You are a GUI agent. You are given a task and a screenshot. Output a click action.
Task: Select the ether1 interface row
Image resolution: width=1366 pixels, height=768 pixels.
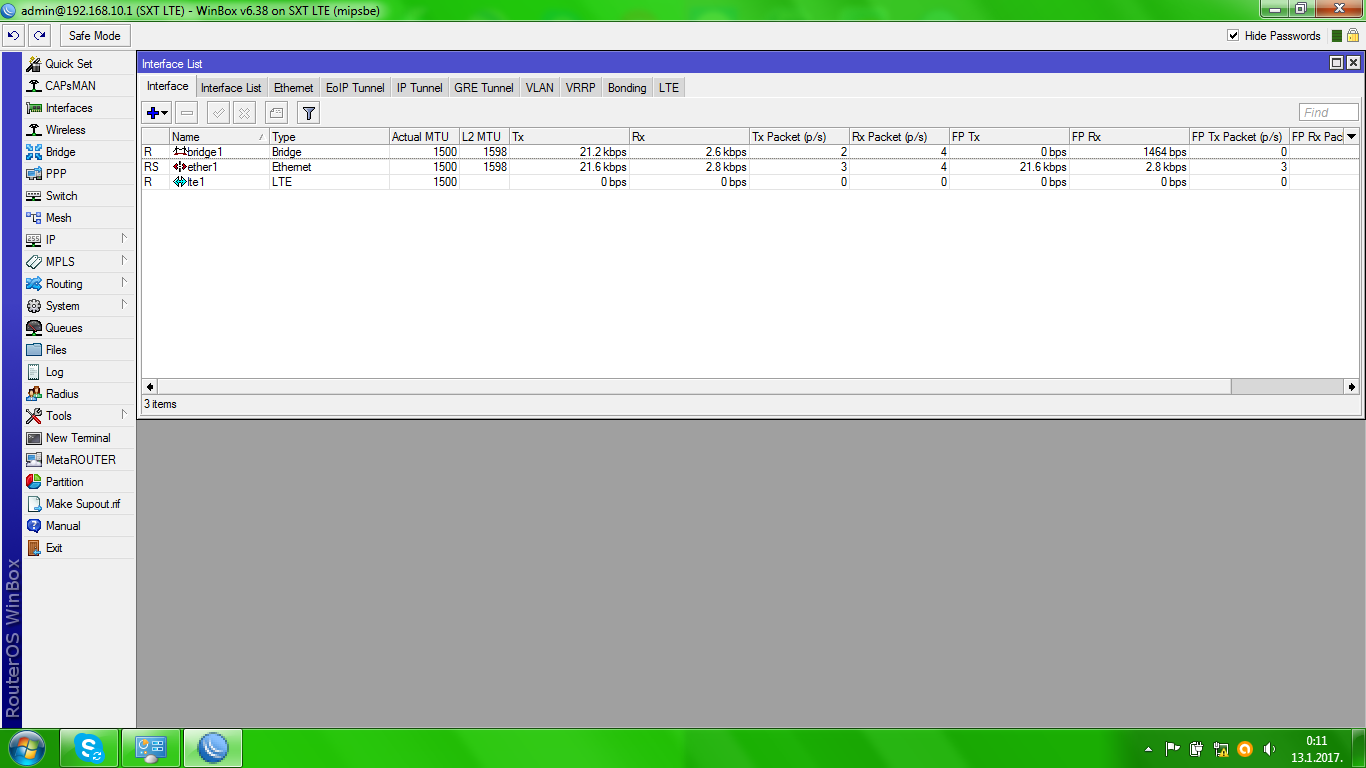(x=750, y=167)
